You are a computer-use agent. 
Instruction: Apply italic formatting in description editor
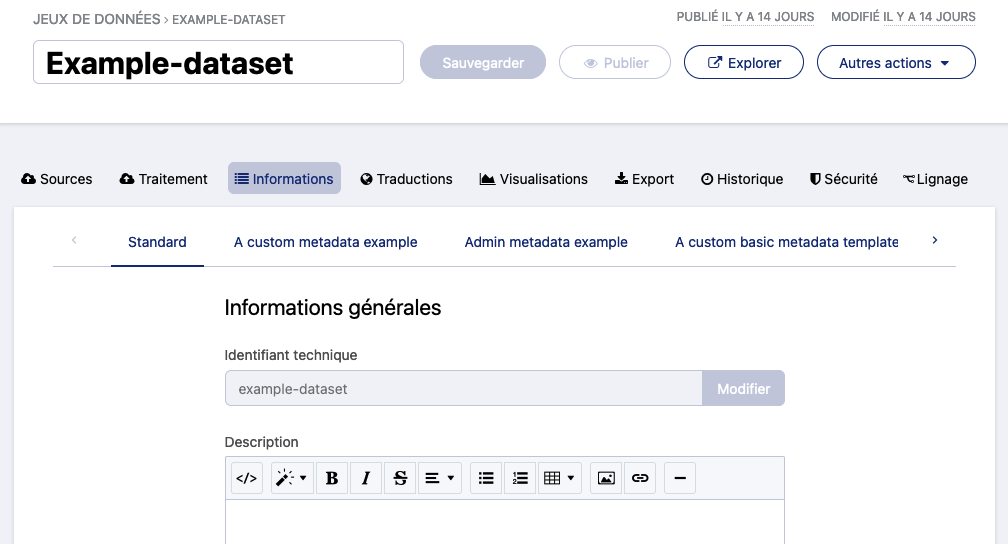pyautogui.click(x=366, y=479)
